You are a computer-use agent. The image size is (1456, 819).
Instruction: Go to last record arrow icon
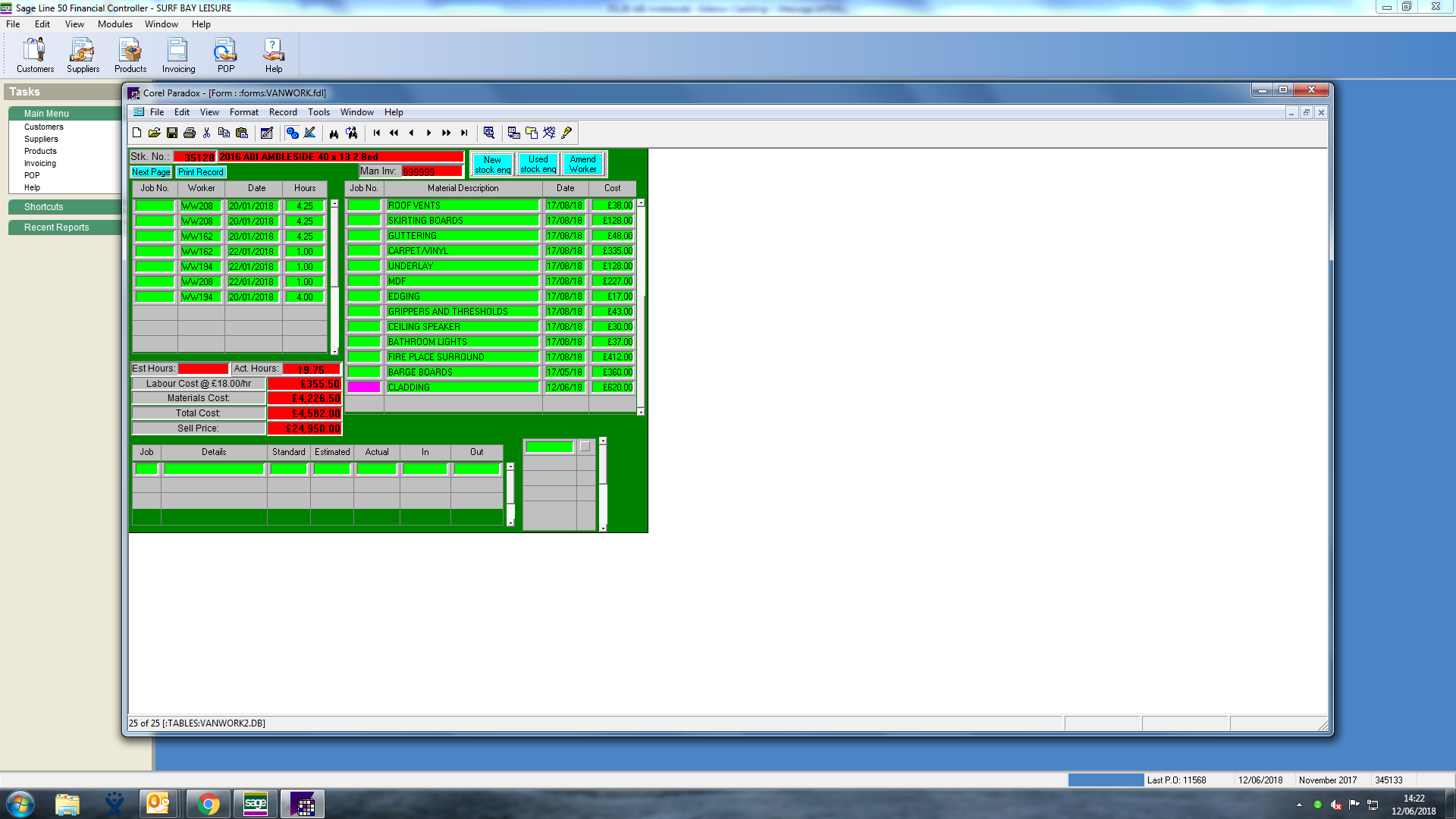pyautogui.click(x=464, y=133)
